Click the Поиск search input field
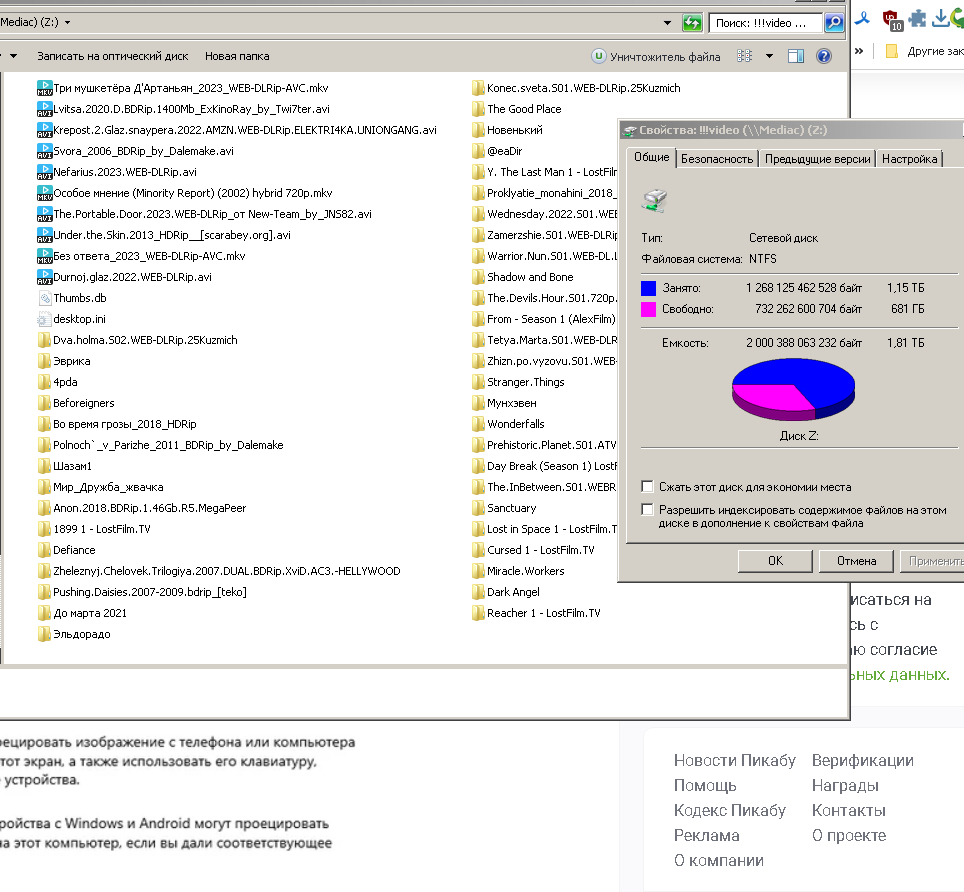This screenshot has width=964, height=892. tap(765, 22)
